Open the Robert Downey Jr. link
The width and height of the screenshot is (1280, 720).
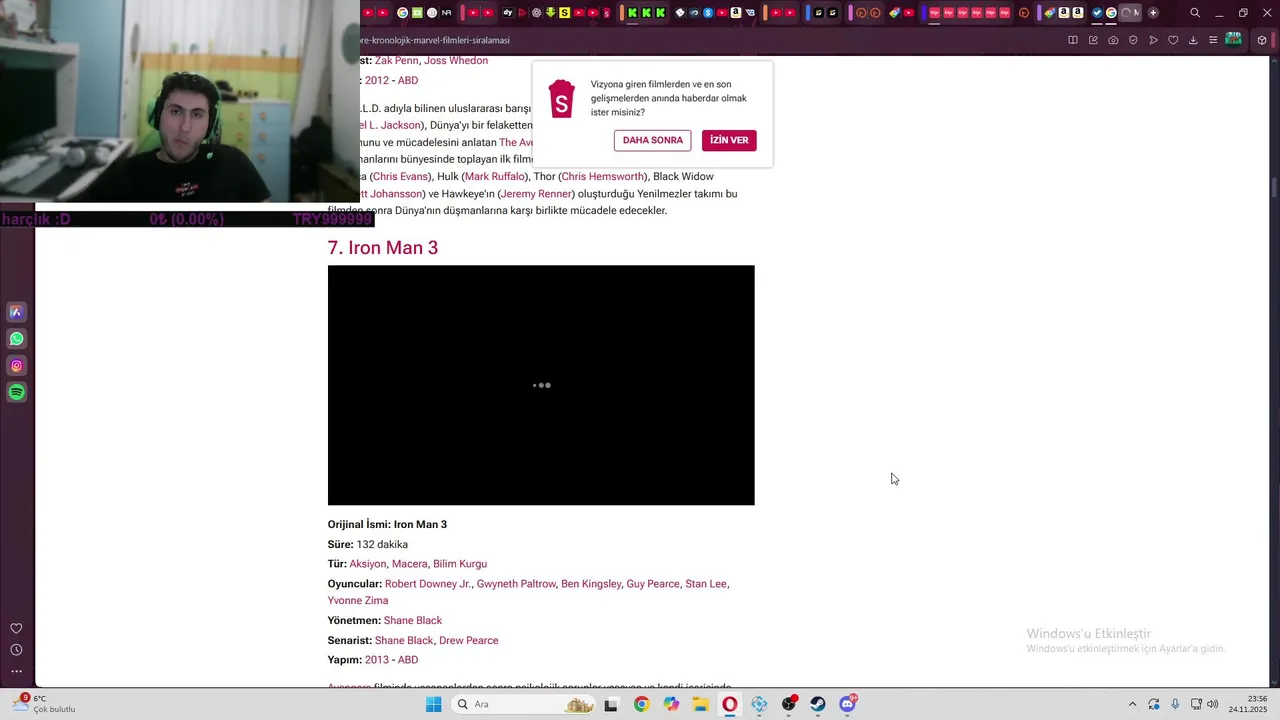pos(428,584)
